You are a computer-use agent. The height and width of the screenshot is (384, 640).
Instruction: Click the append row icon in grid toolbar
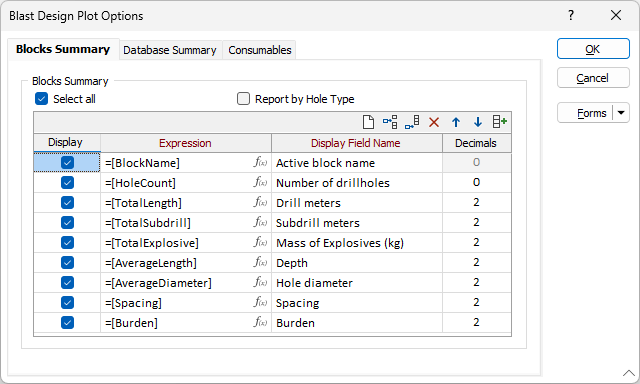tap(412, 122)
